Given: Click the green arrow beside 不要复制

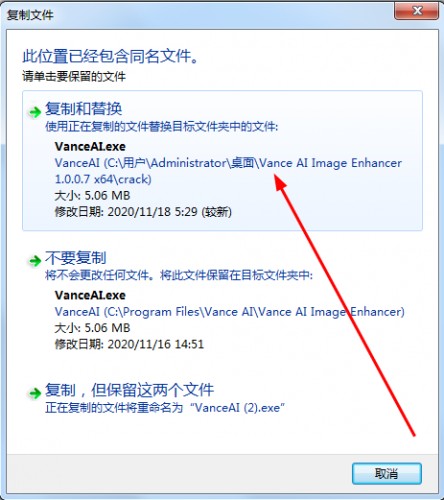Looking at the screenshot, I should coord(35,260).
